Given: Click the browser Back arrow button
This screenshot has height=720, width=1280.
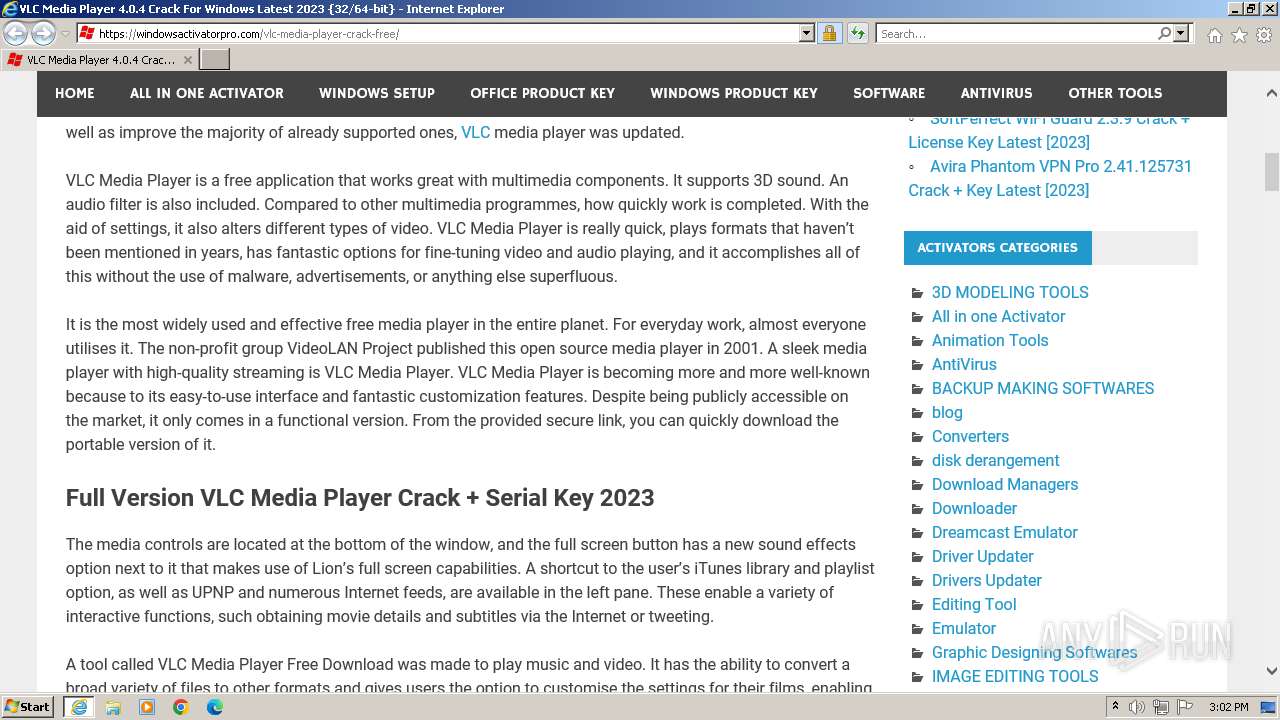Looking at the screenshot, I should (16, 34).
